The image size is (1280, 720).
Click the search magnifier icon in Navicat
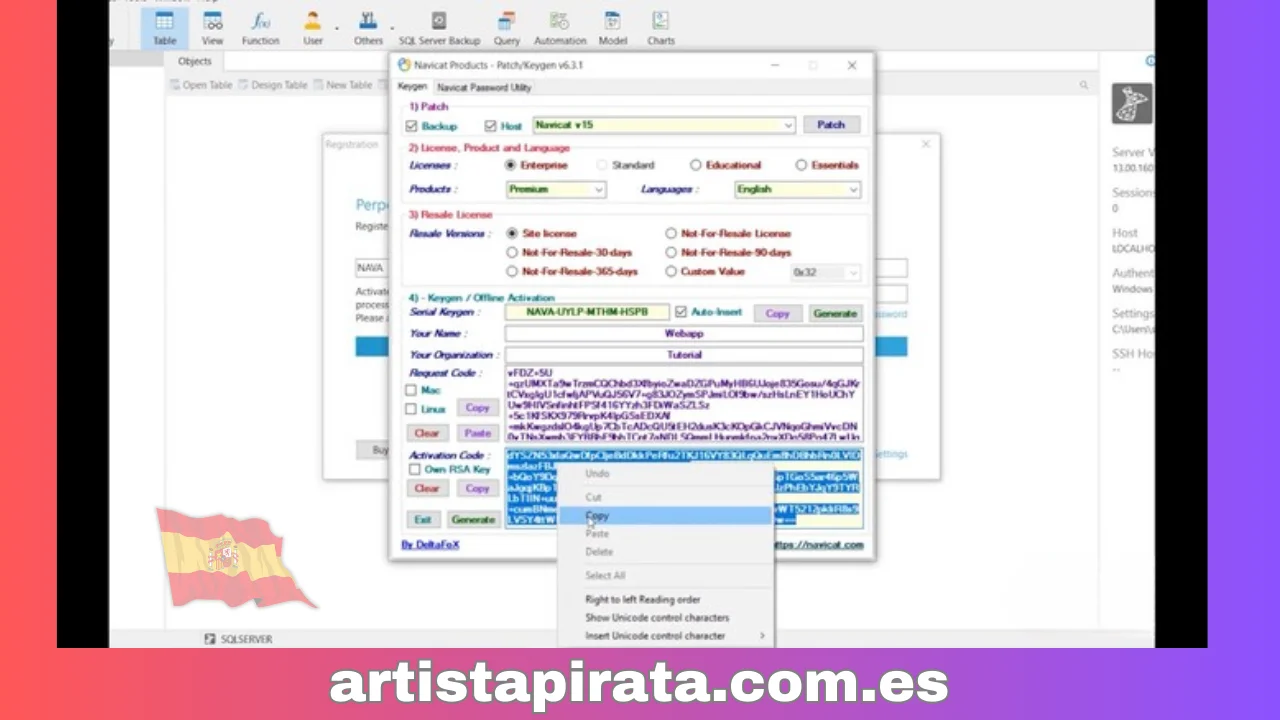(1083, 86)
